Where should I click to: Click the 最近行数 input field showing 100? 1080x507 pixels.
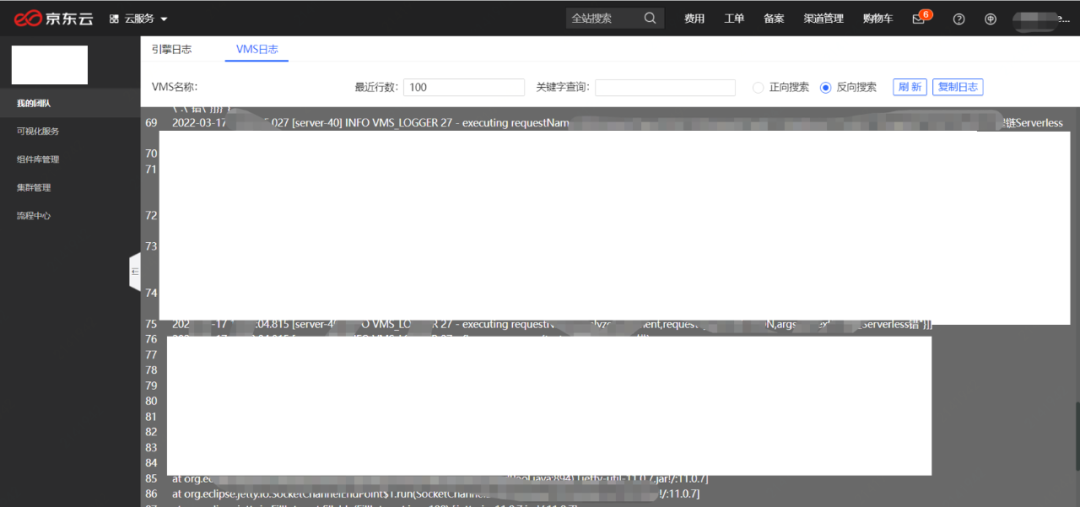[464, 87]
